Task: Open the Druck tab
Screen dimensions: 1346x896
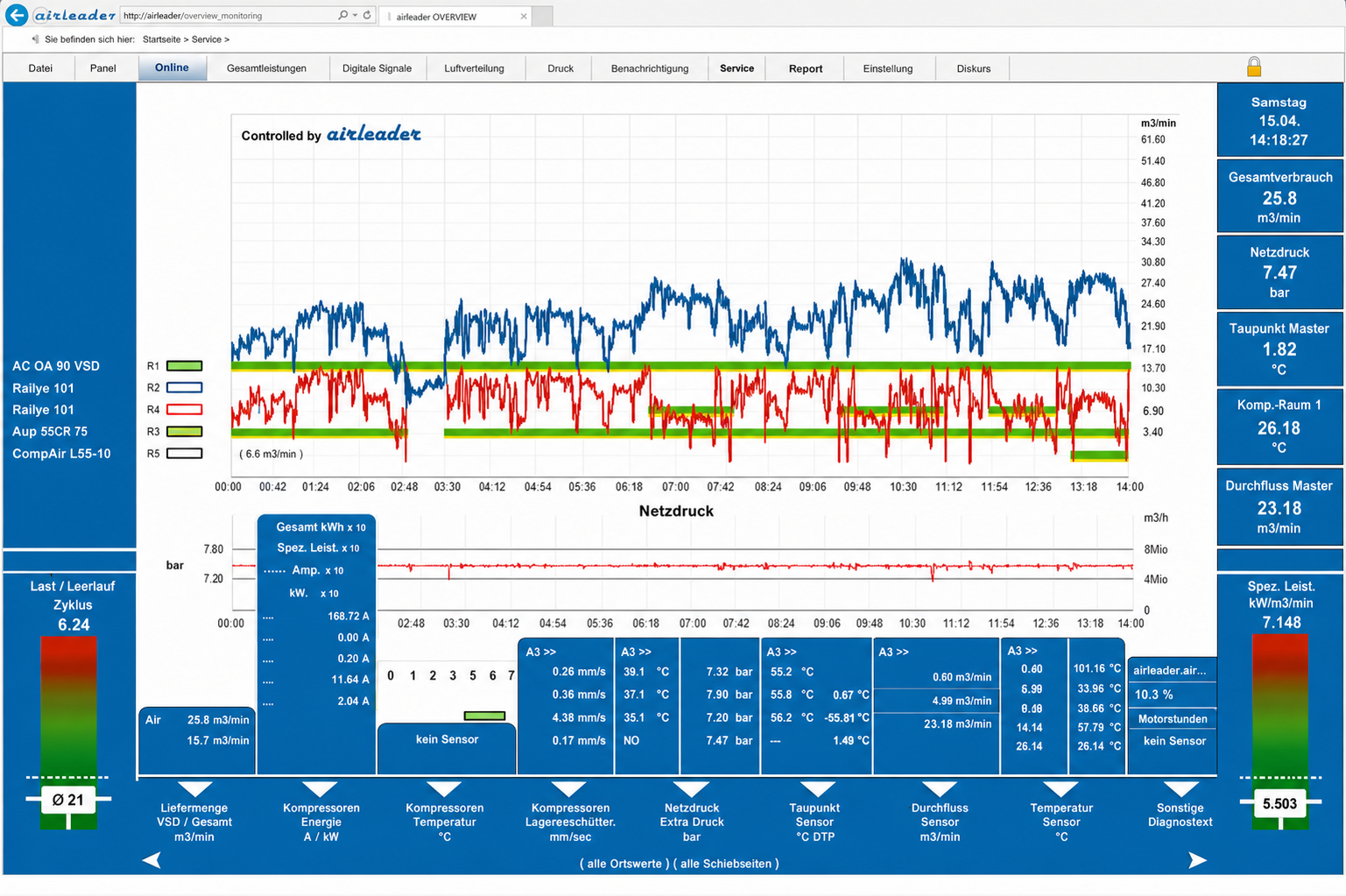Action: click(560, 68)
